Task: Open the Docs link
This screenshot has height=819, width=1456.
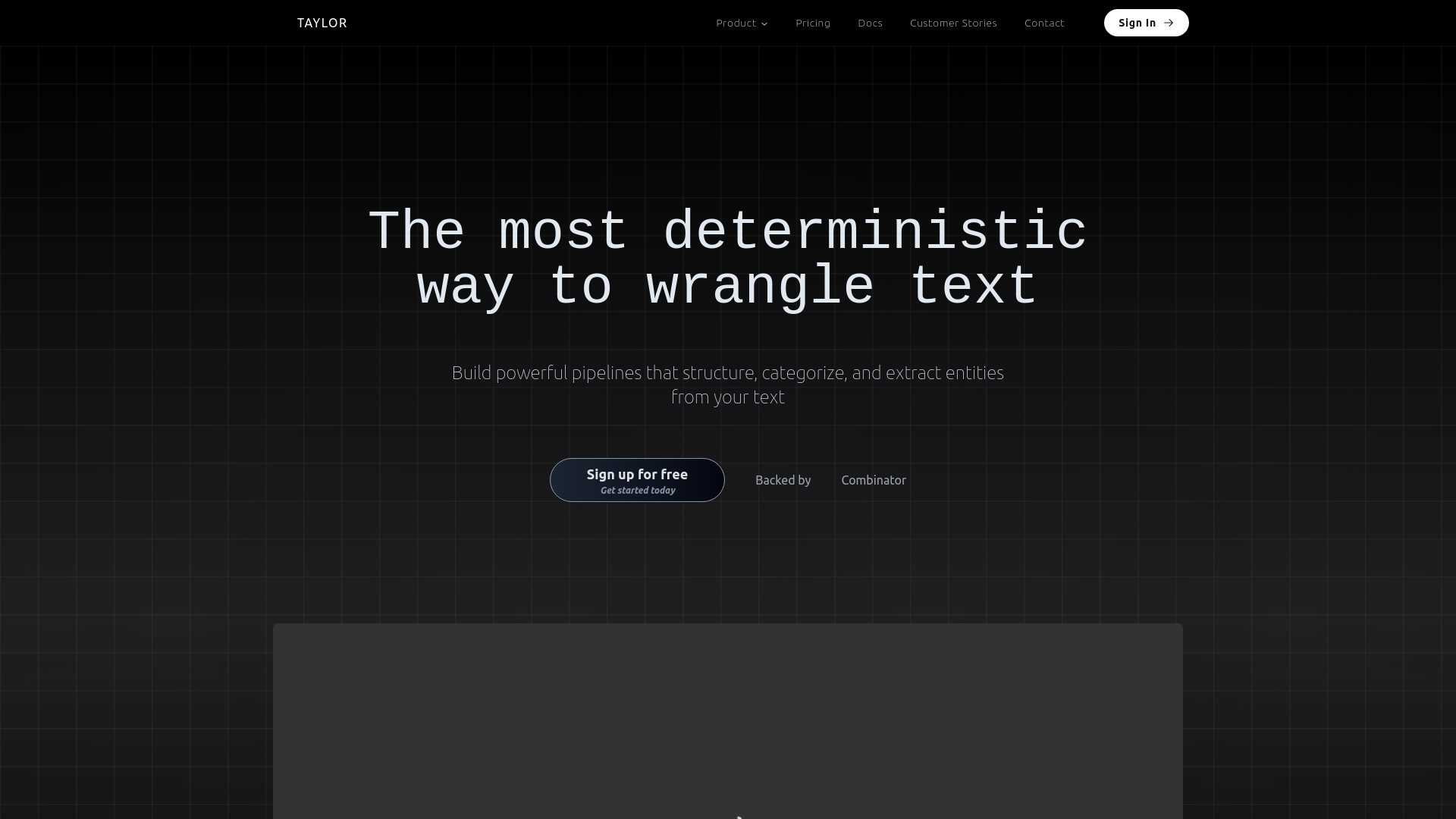Action: point(870,23)
